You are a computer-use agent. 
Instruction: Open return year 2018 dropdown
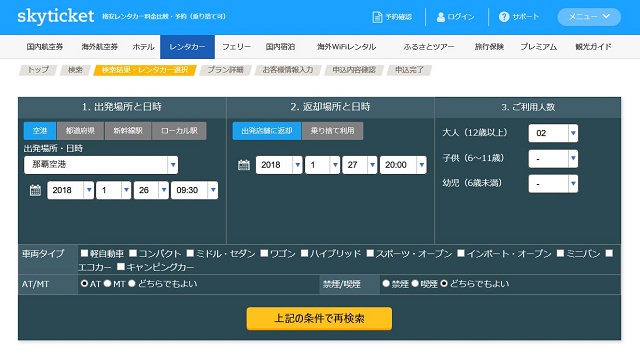click(279, 165)
